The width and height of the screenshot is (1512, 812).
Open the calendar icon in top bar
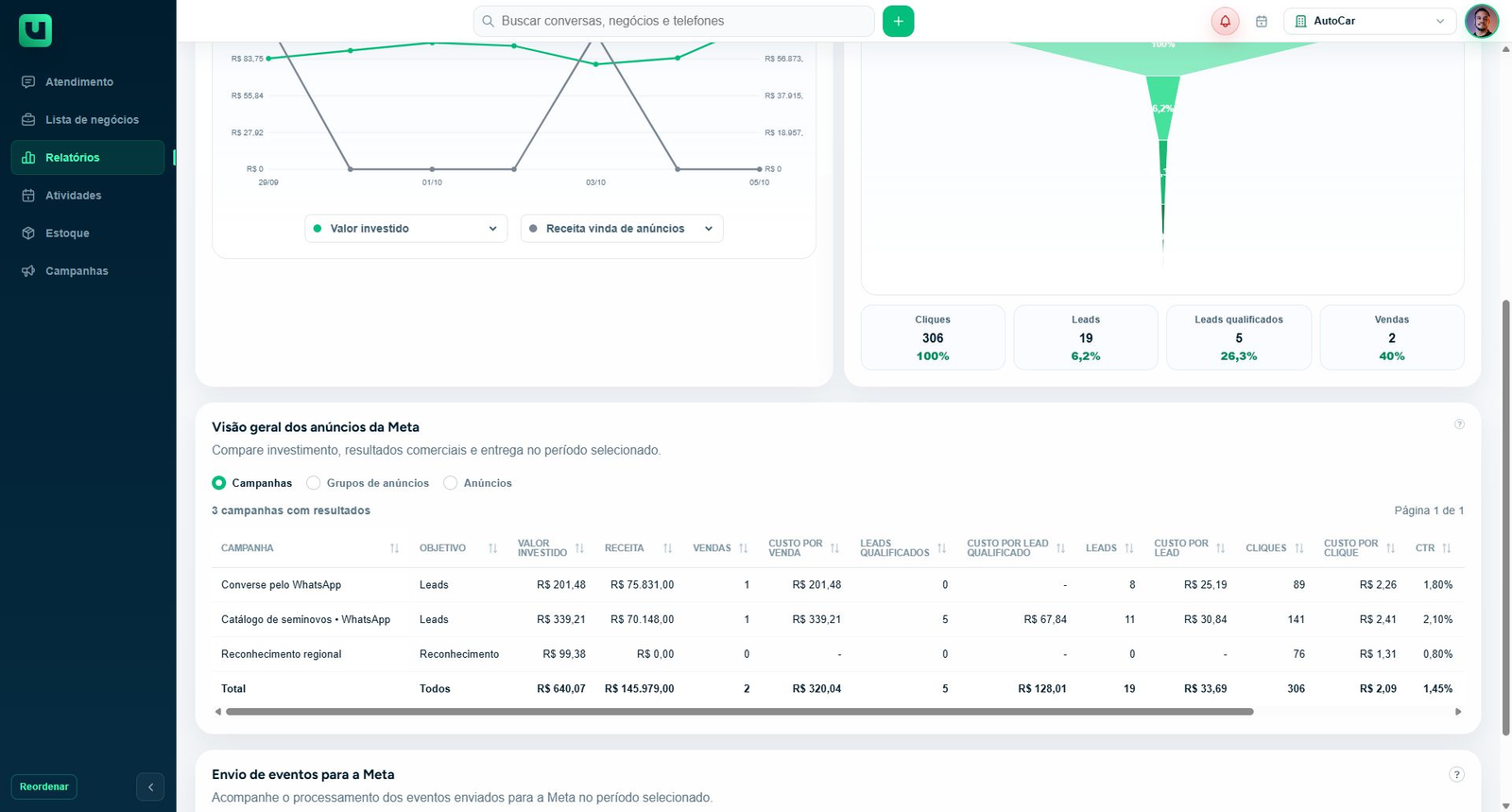point(1261,21)
